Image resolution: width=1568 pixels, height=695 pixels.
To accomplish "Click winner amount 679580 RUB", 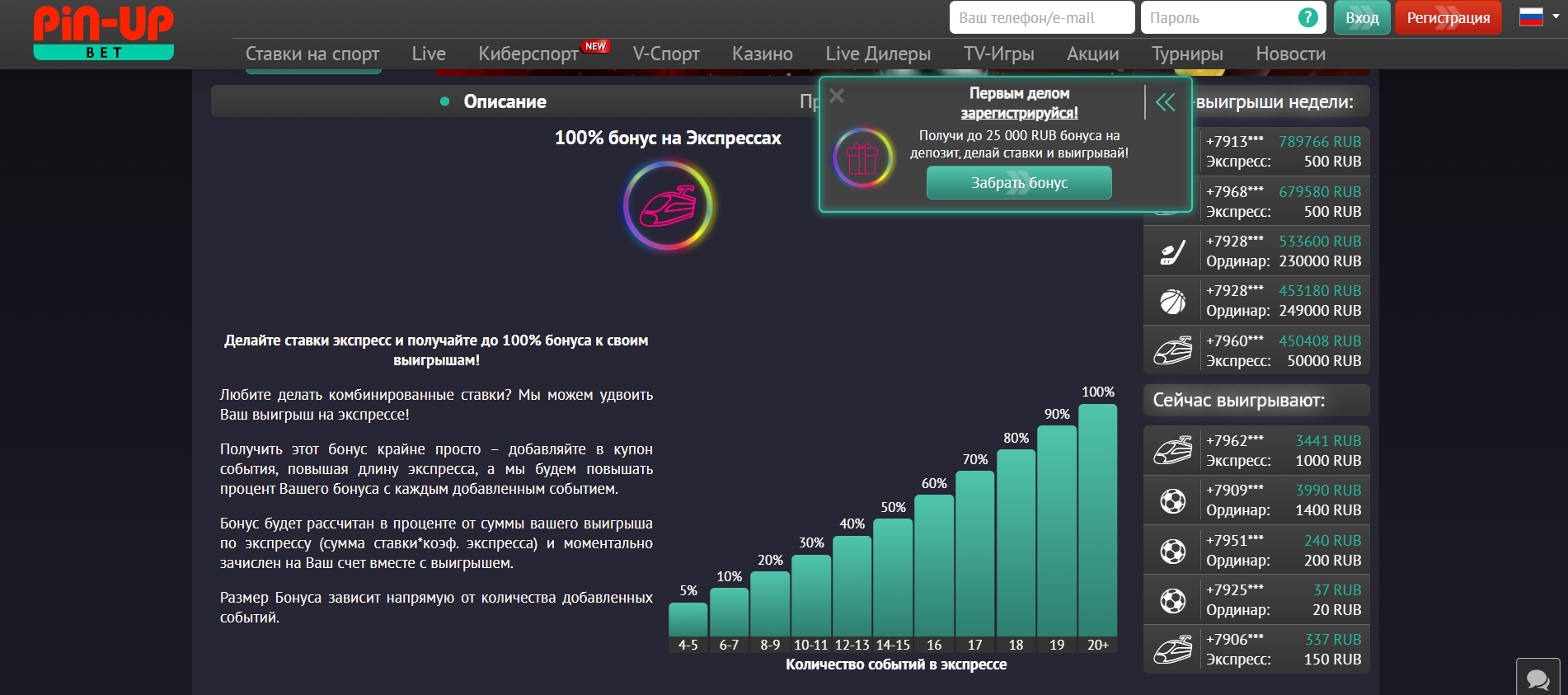I will pos(1320,192).
